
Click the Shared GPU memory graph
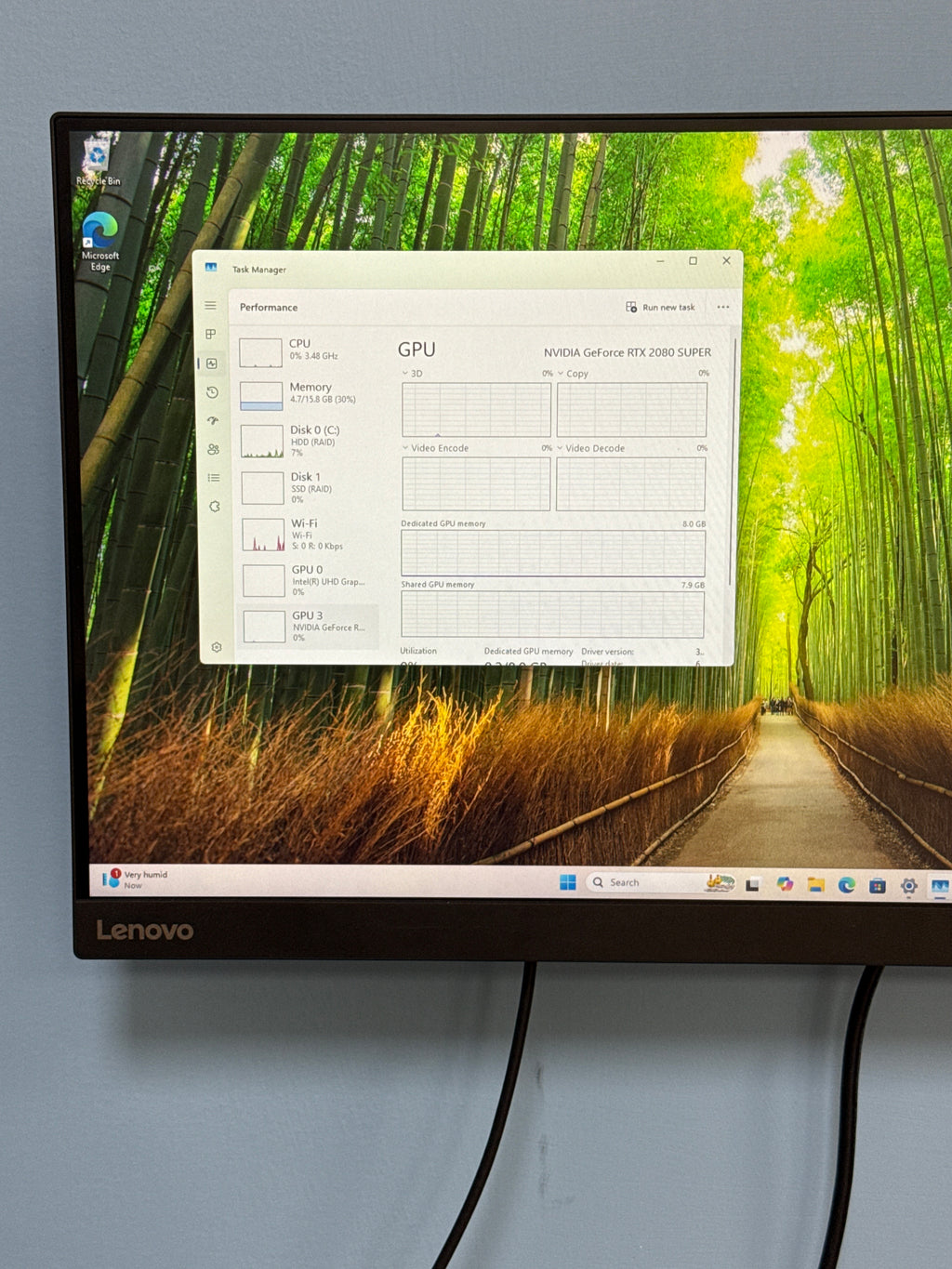coord(552,615)
